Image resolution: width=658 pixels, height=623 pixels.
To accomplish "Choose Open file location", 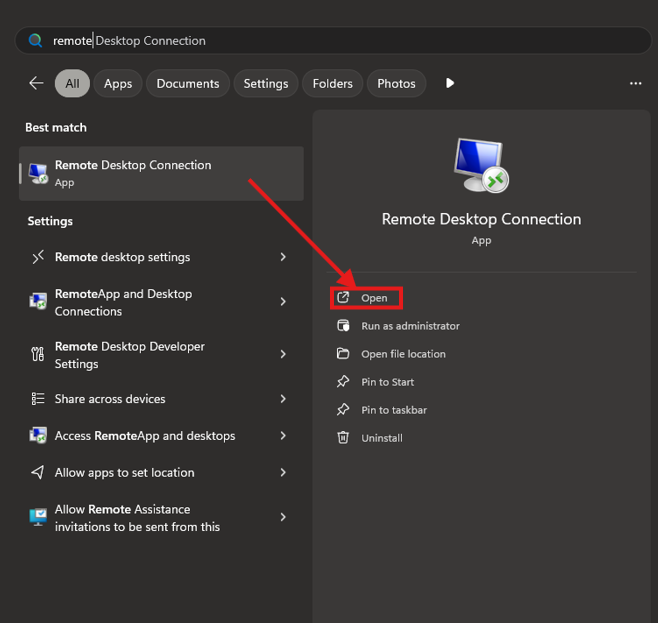I will tap(403, 354).
